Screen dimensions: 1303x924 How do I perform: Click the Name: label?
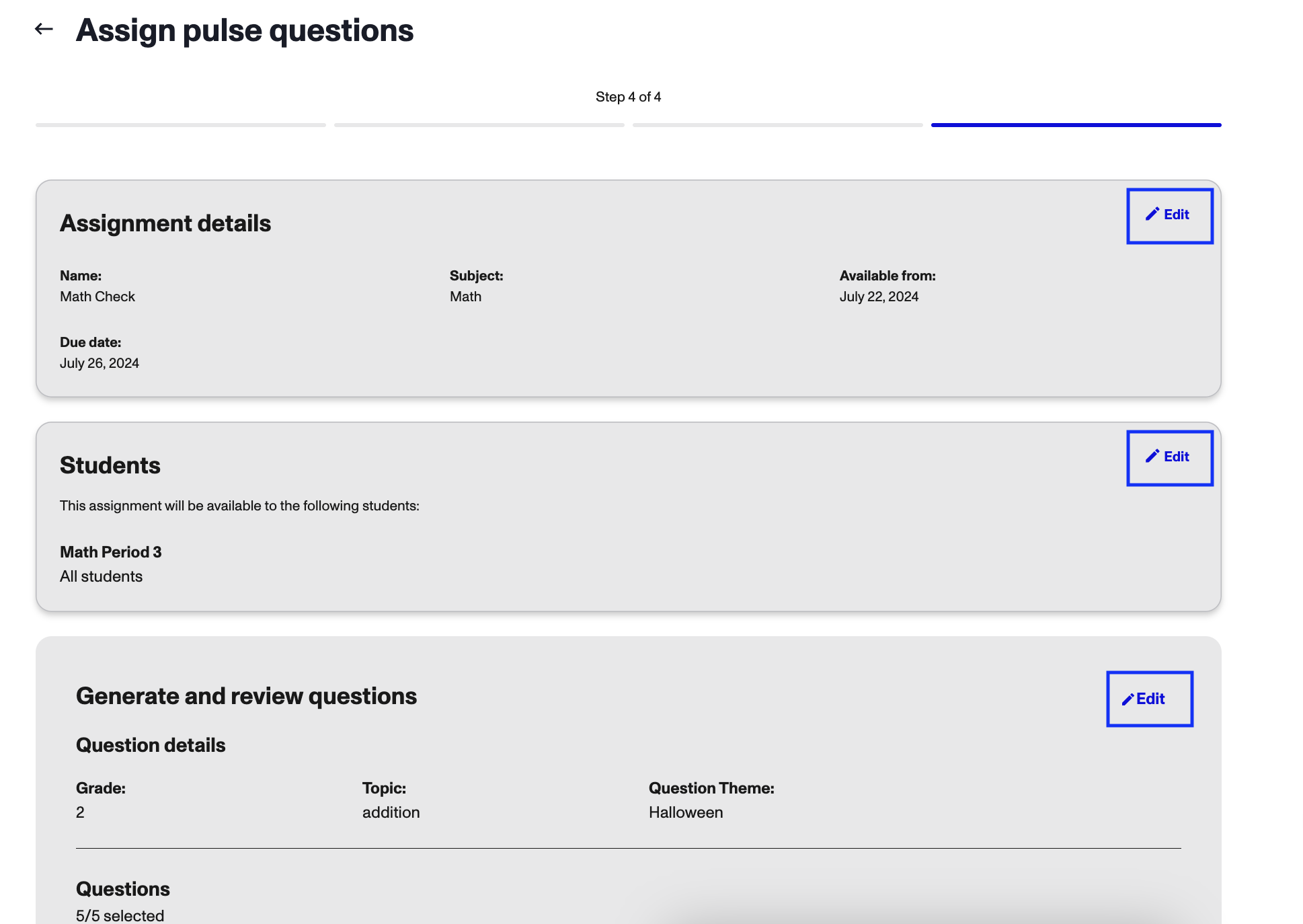pyautogui.click(x=81, y=276)
